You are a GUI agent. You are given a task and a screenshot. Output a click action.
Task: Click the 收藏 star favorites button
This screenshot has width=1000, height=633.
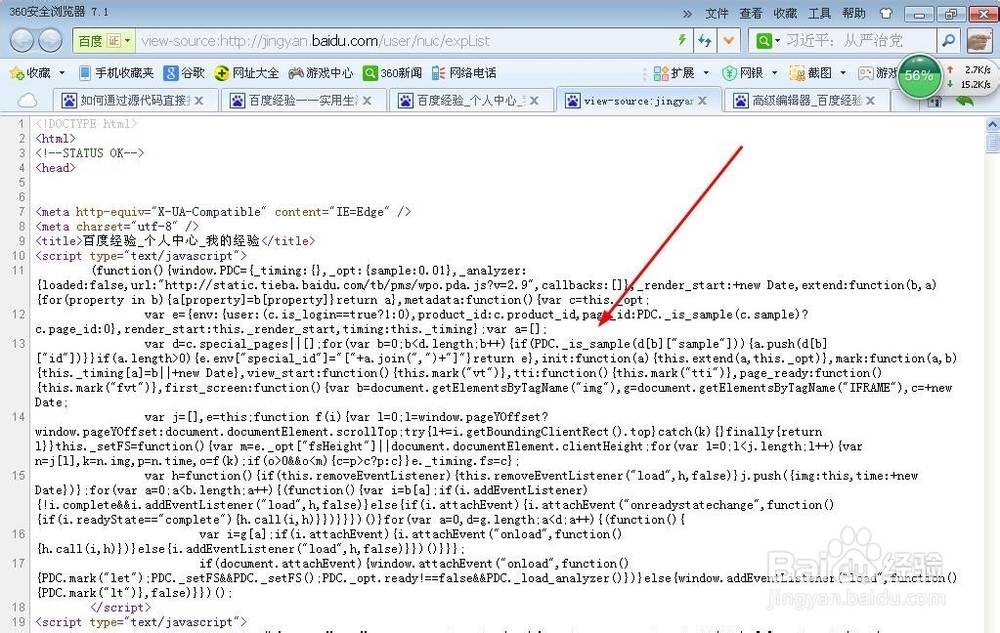click(x=30, y=73)
